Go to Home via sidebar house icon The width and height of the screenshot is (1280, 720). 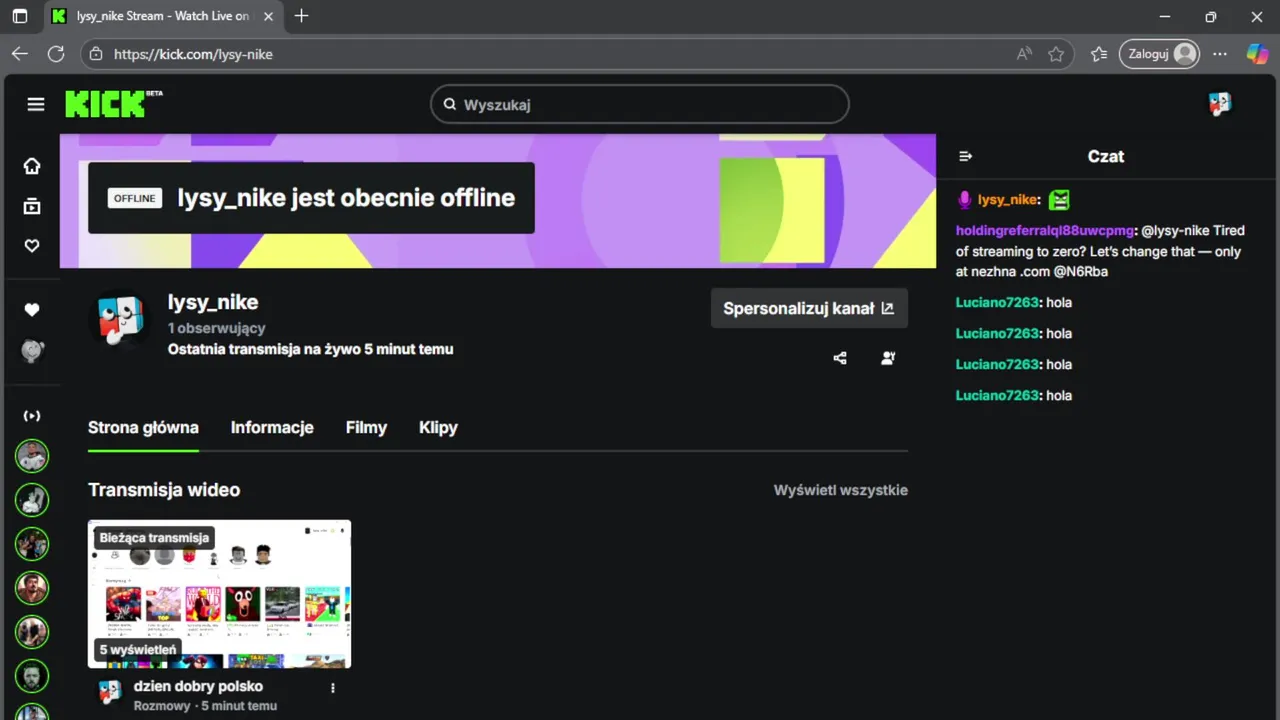pos(32,166)
